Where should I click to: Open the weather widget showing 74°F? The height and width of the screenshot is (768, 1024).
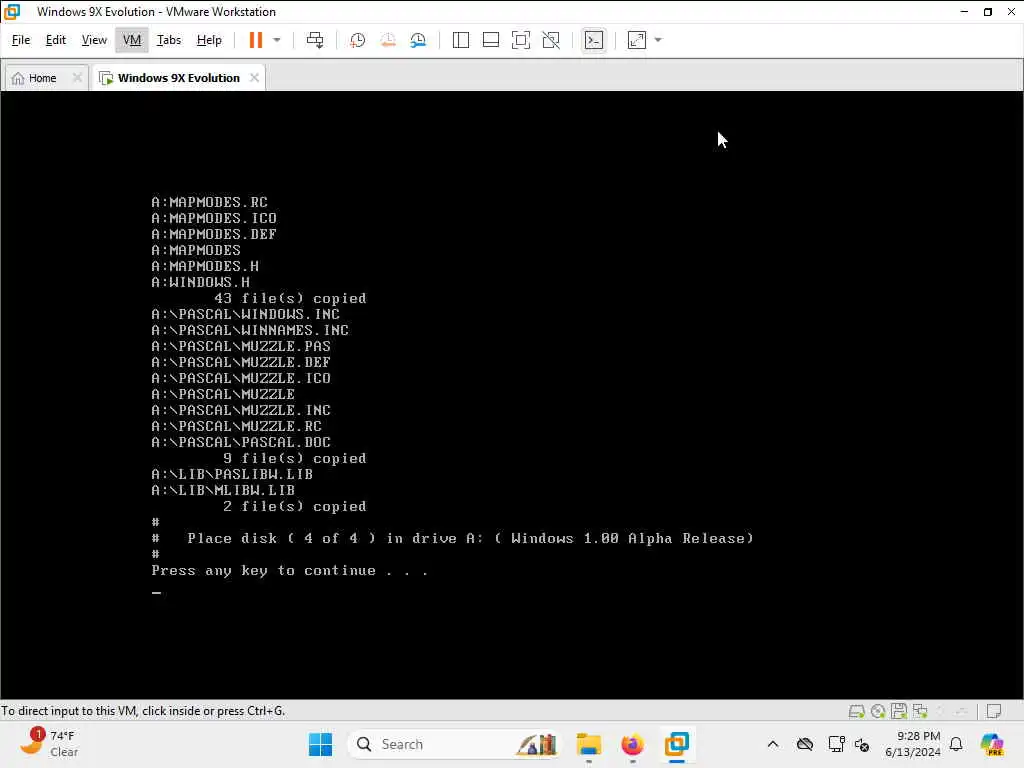click(x=49, y=744)
